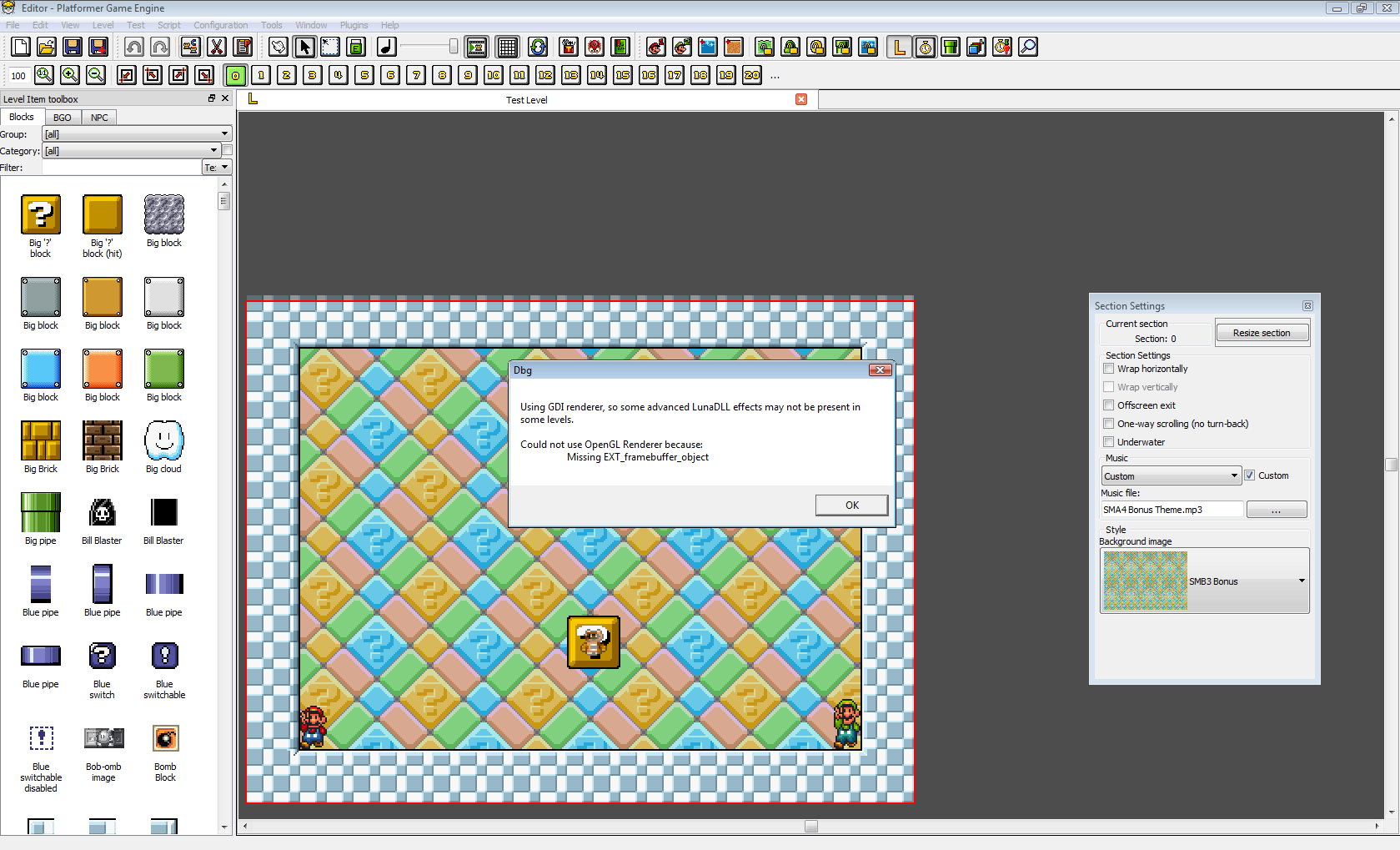Select the Blue switch block item
Image resolution: width=1400 pixels, height=850 pixels.
(x=103, y=670)
